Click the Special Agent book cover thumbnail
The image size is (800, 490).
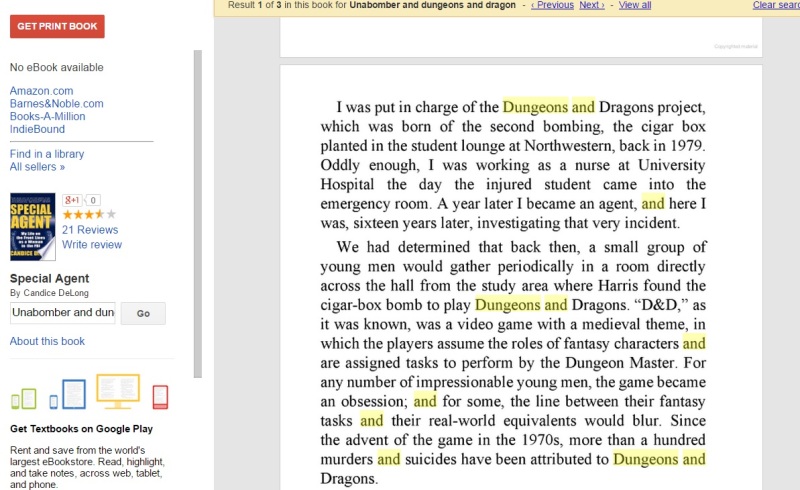click(x=33, y=227)
